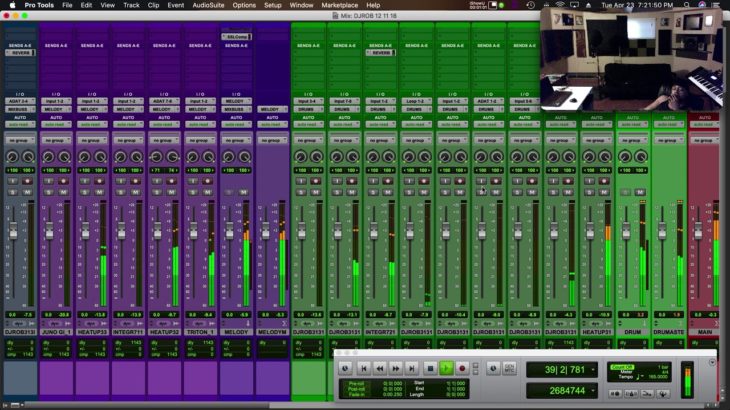Click the TRITON_1 volume fader
The width and height of the screenshot is (730, 410).
coord(193,230)
